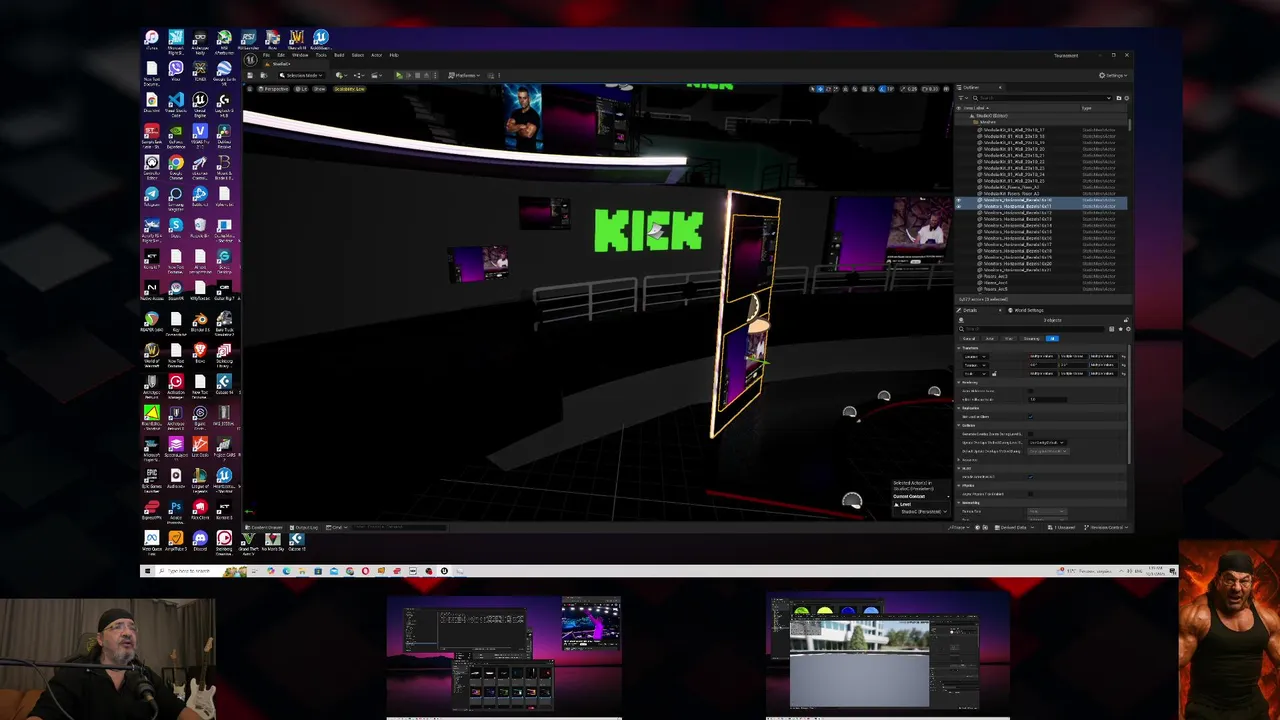Open the Revision Control menu
1280x720 pixels.
coord(1108,527)
